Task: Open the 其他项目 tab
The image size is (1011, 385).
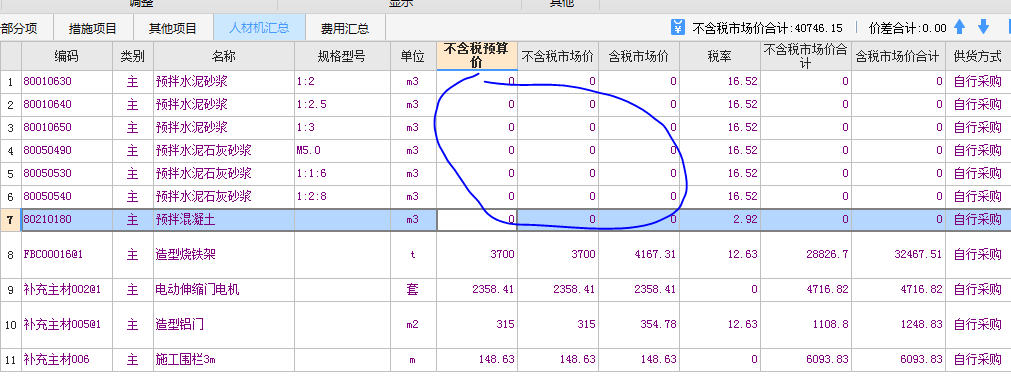Action: point(173,28)
